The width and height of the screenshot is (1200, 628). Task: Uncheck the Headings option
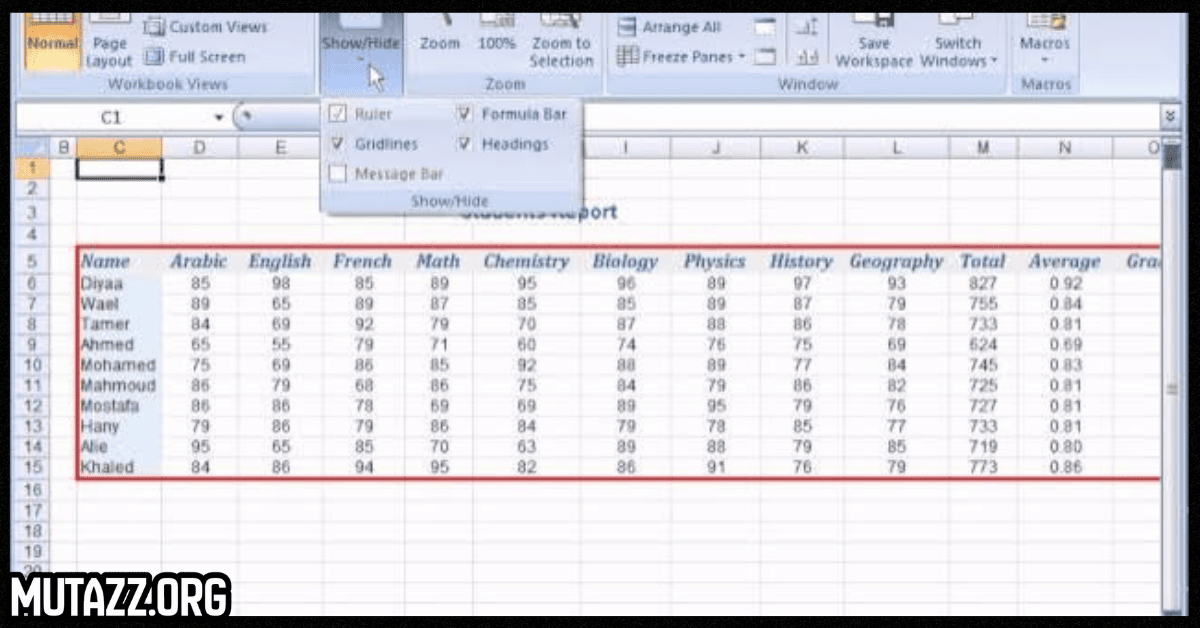pos(464,143)
